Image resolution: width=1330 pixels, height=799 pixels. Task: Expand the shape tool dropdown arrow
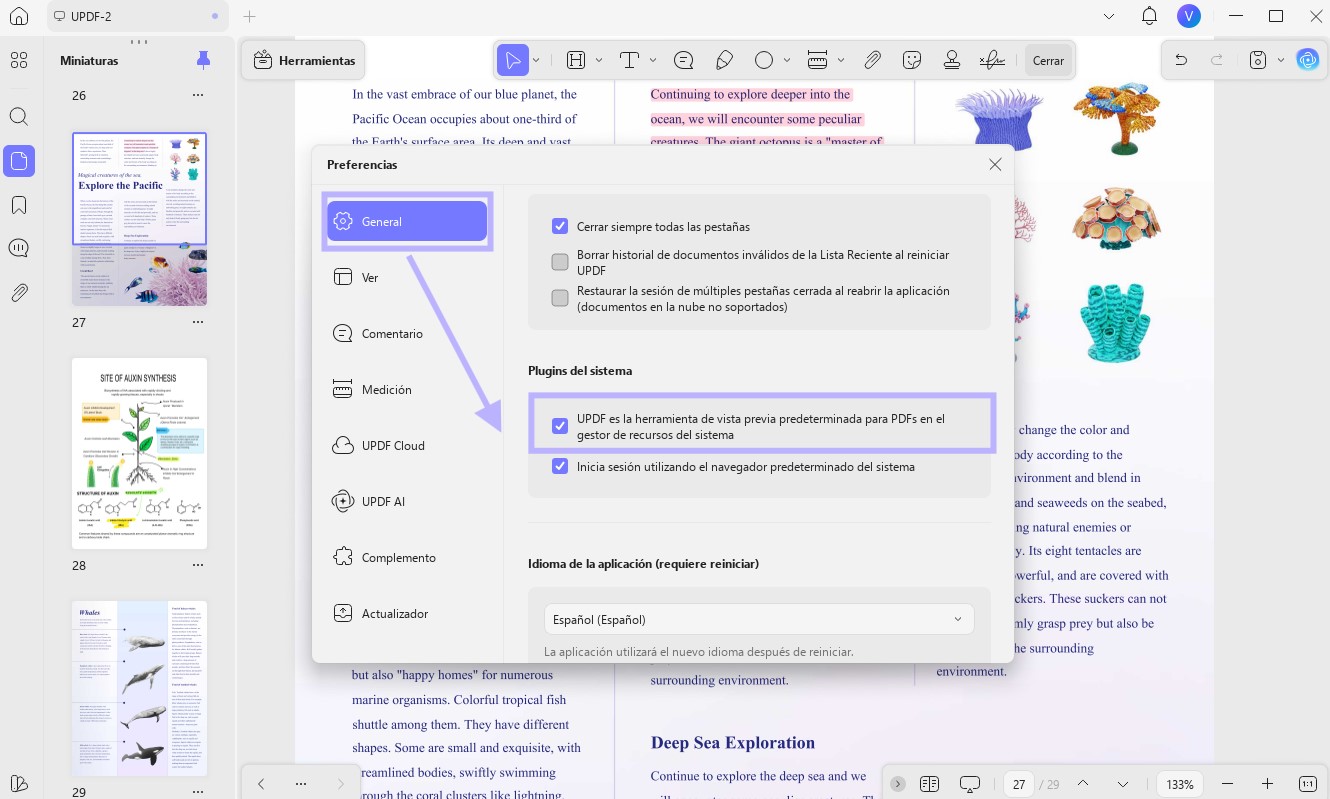click(787, 60)
